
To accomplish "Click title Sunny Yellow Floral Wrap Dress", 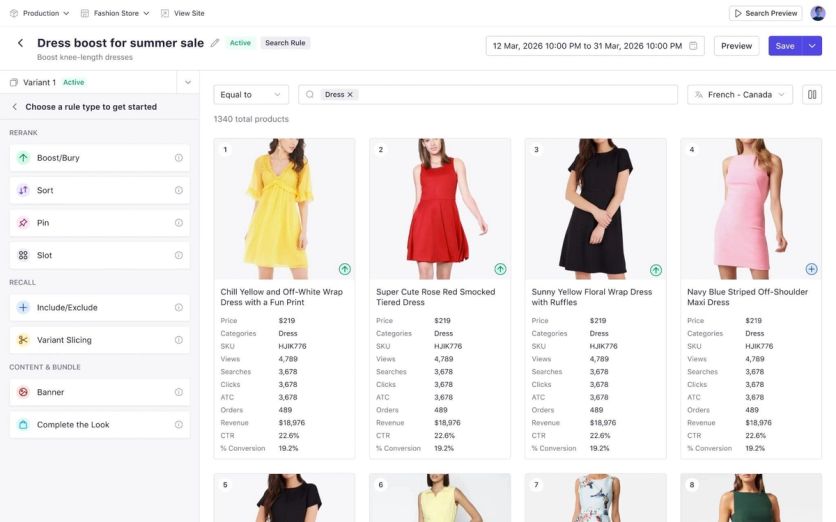I will coord(592,297).
